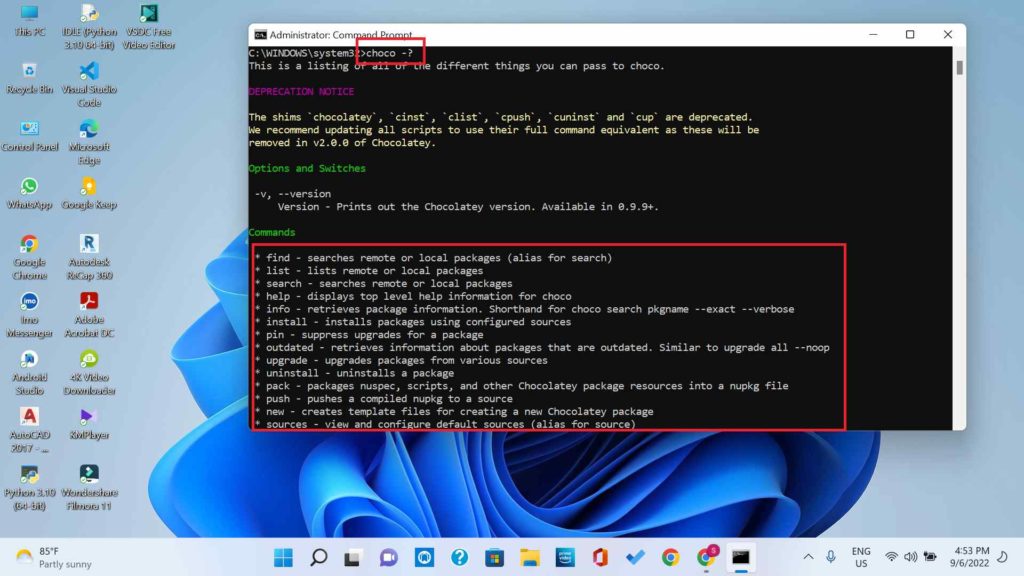This screenshot has width=1024, height=576.
Task: Open the This PC desktop icon
Action: tap(29, 20)
